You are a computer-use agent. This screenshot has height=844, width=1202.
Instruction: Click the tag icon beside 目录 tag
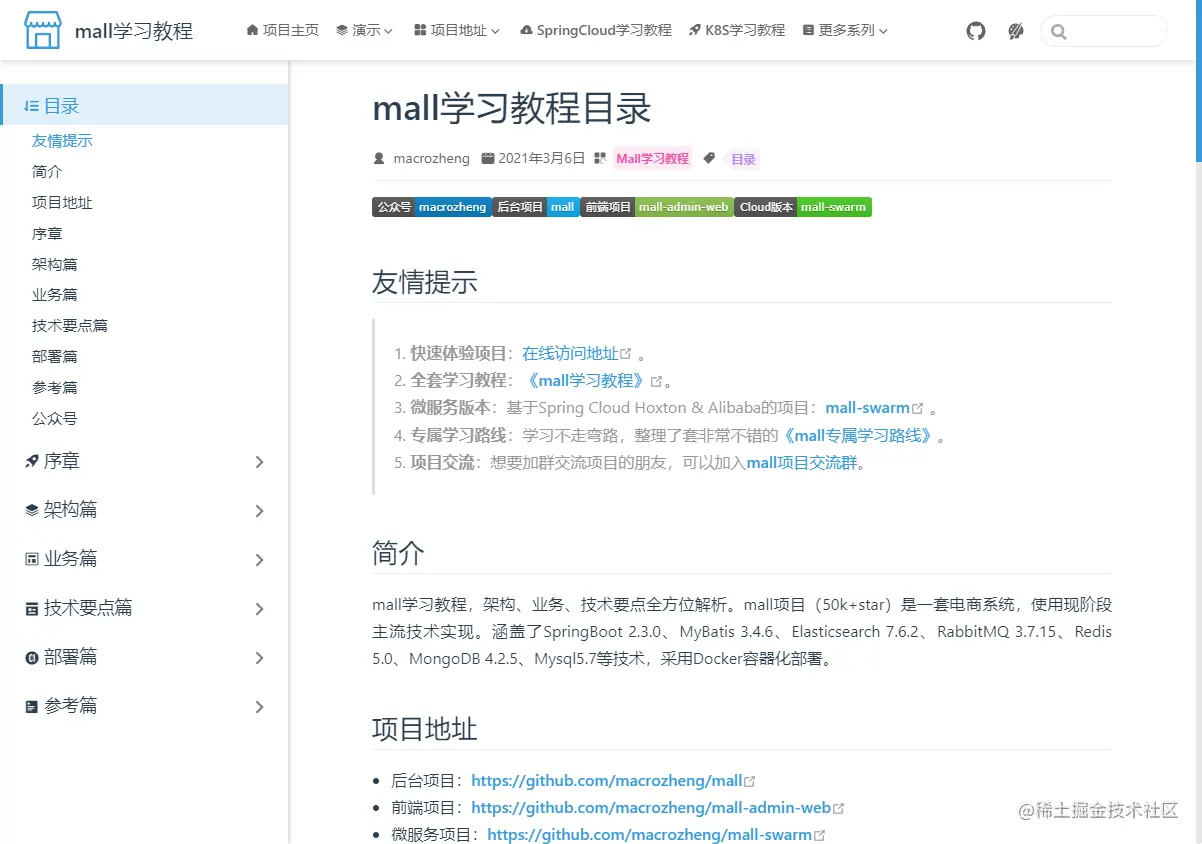pos(709,158)
